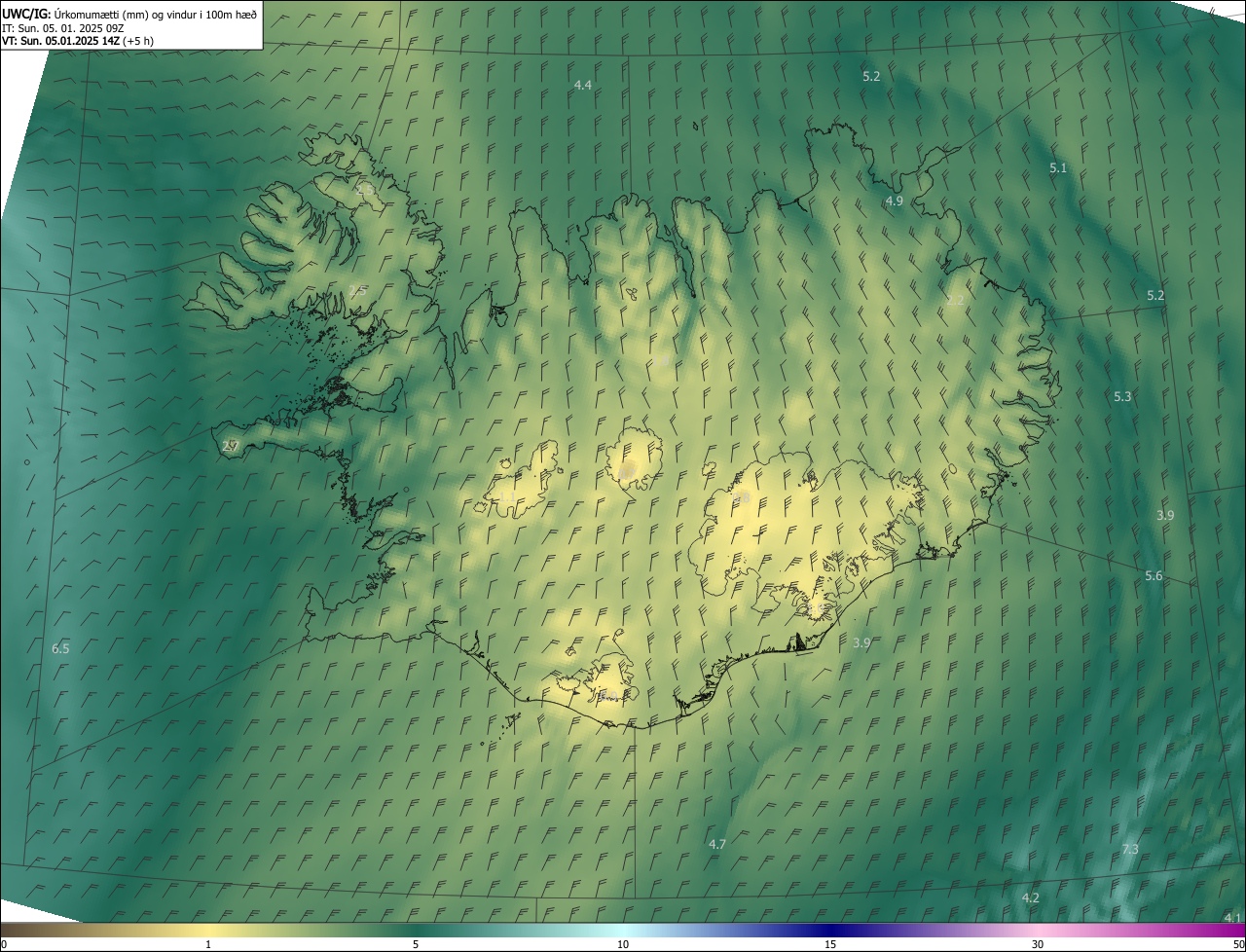1246x952 pixels.
Task: Click the 4.2 value label
Action: tap(1031, 898)
